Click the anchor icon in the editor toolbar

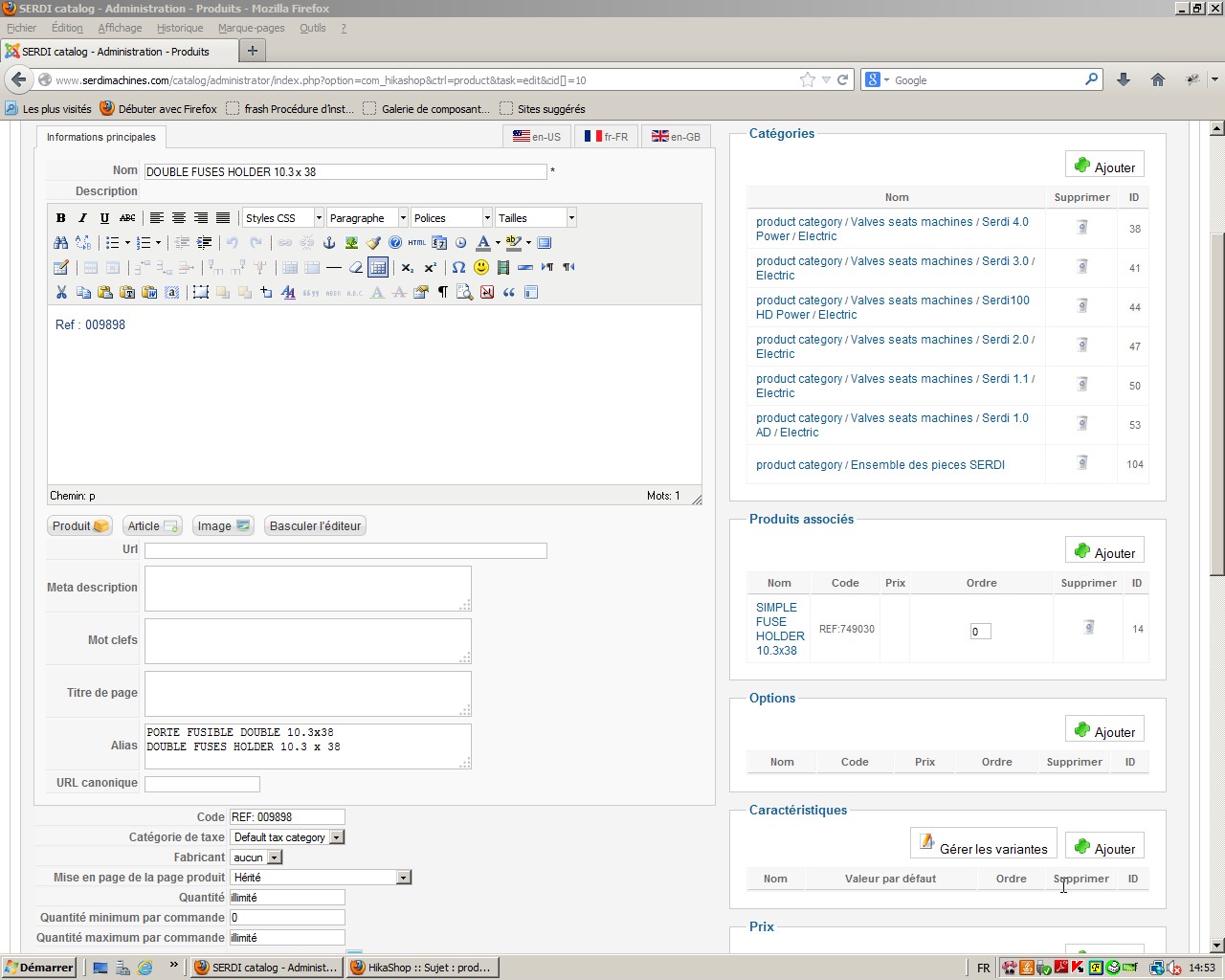click(x=329, y=242)
